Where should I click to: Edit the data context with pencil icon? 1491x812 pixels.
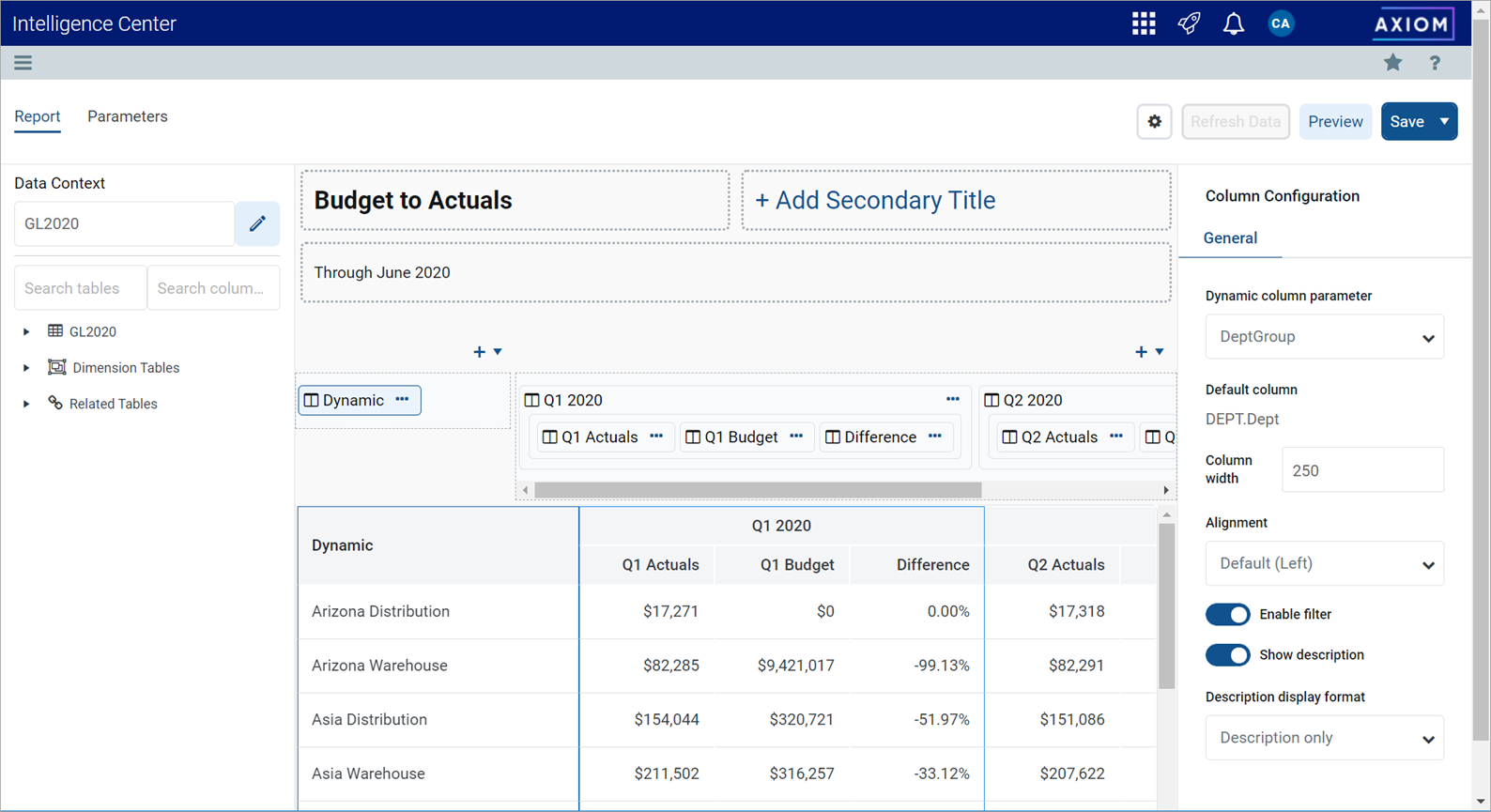point(257,223)
